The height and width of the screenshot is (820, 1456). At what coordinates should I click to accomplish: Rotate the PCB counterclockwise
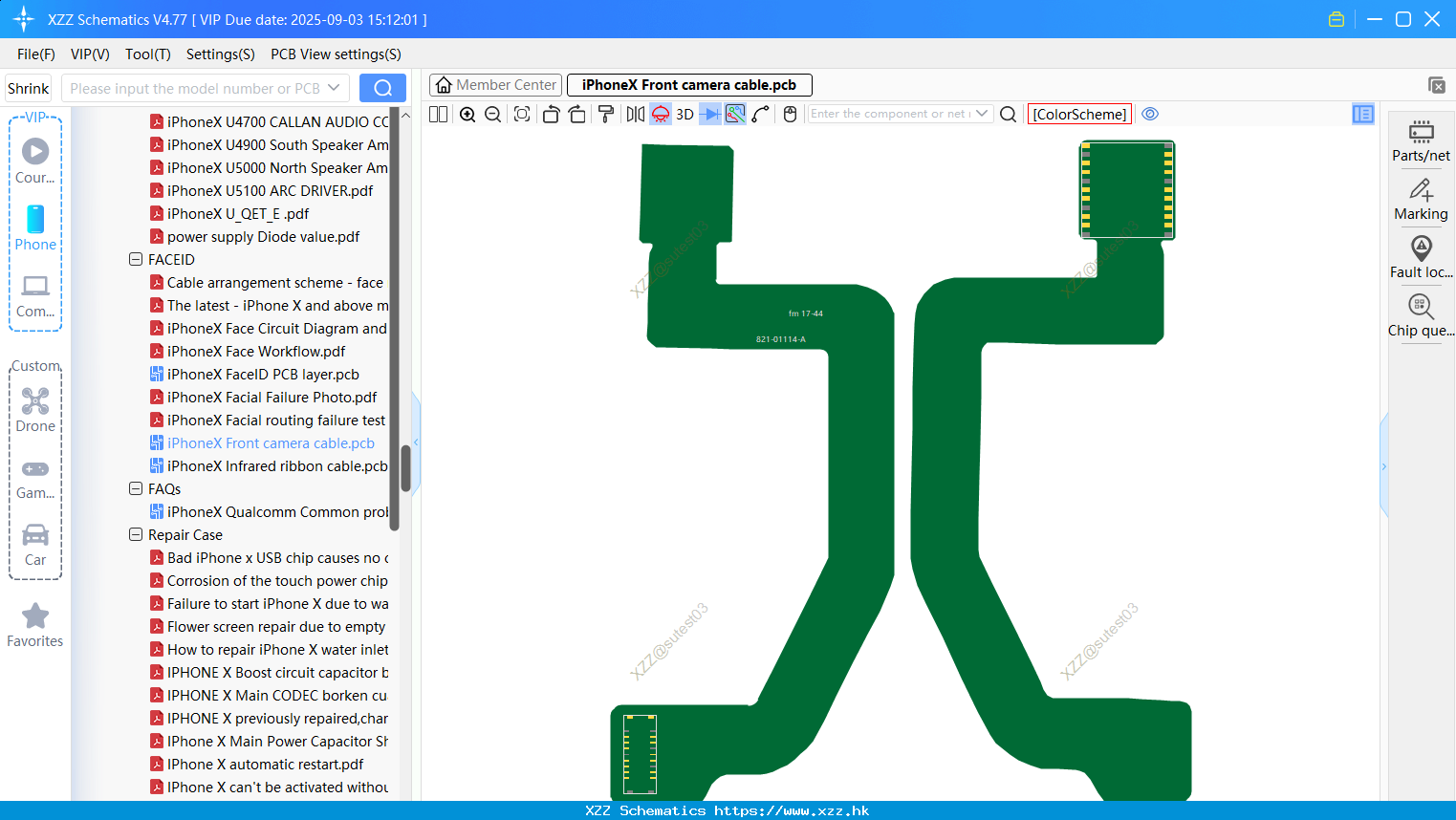coord(551,114)
